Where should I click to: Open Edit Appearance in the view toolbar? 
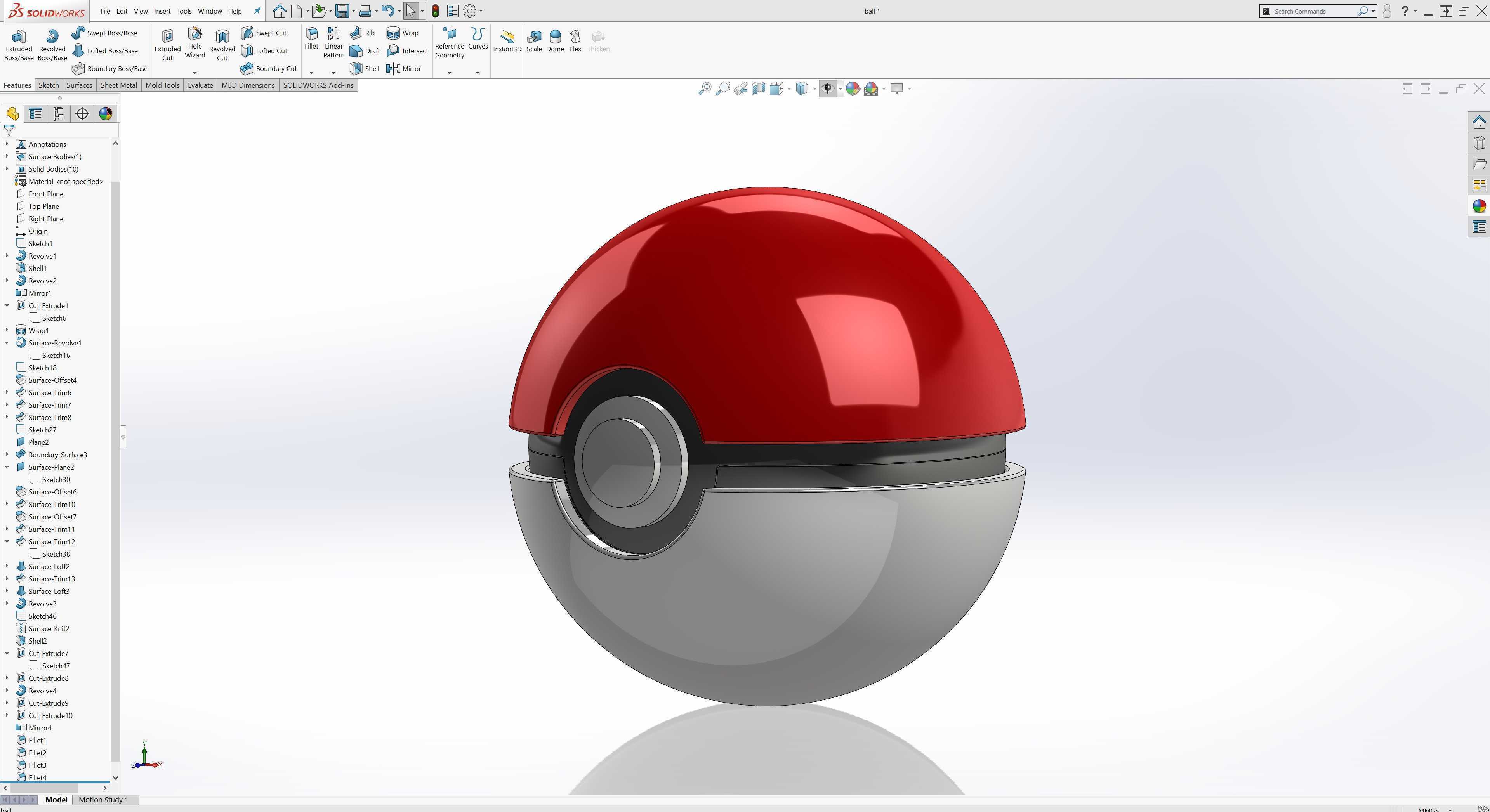[853, 88]
